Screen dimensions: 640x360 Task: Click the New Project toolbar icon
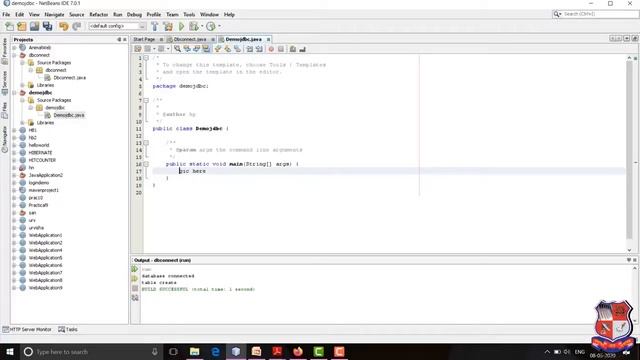[22, 27]
